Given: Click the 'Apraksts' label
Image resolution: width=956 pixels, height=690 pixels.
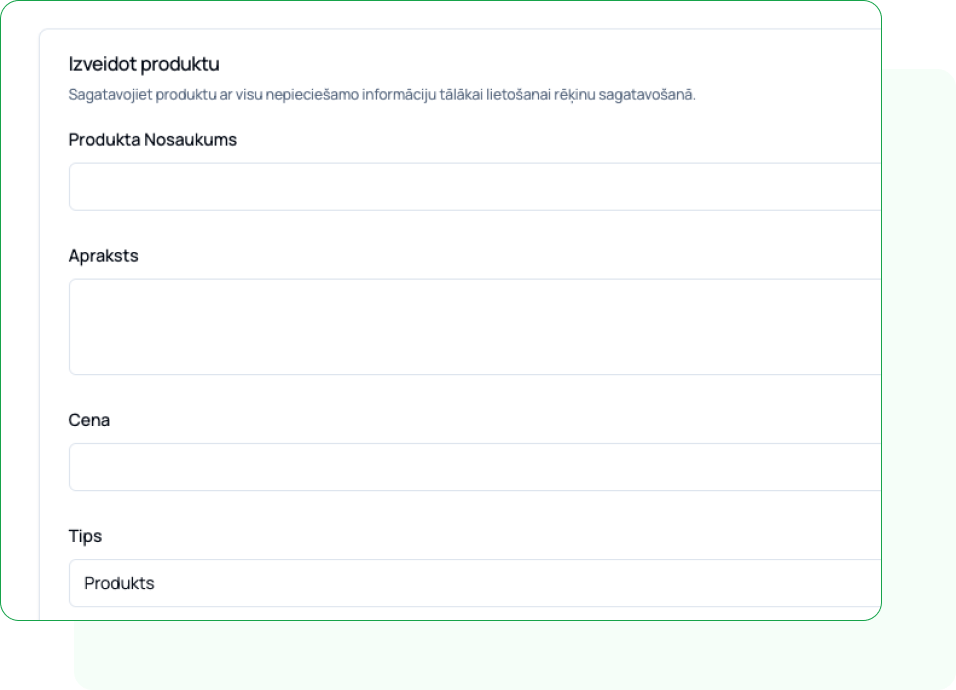Looking at the screenshot, I should tap(103, 256).
